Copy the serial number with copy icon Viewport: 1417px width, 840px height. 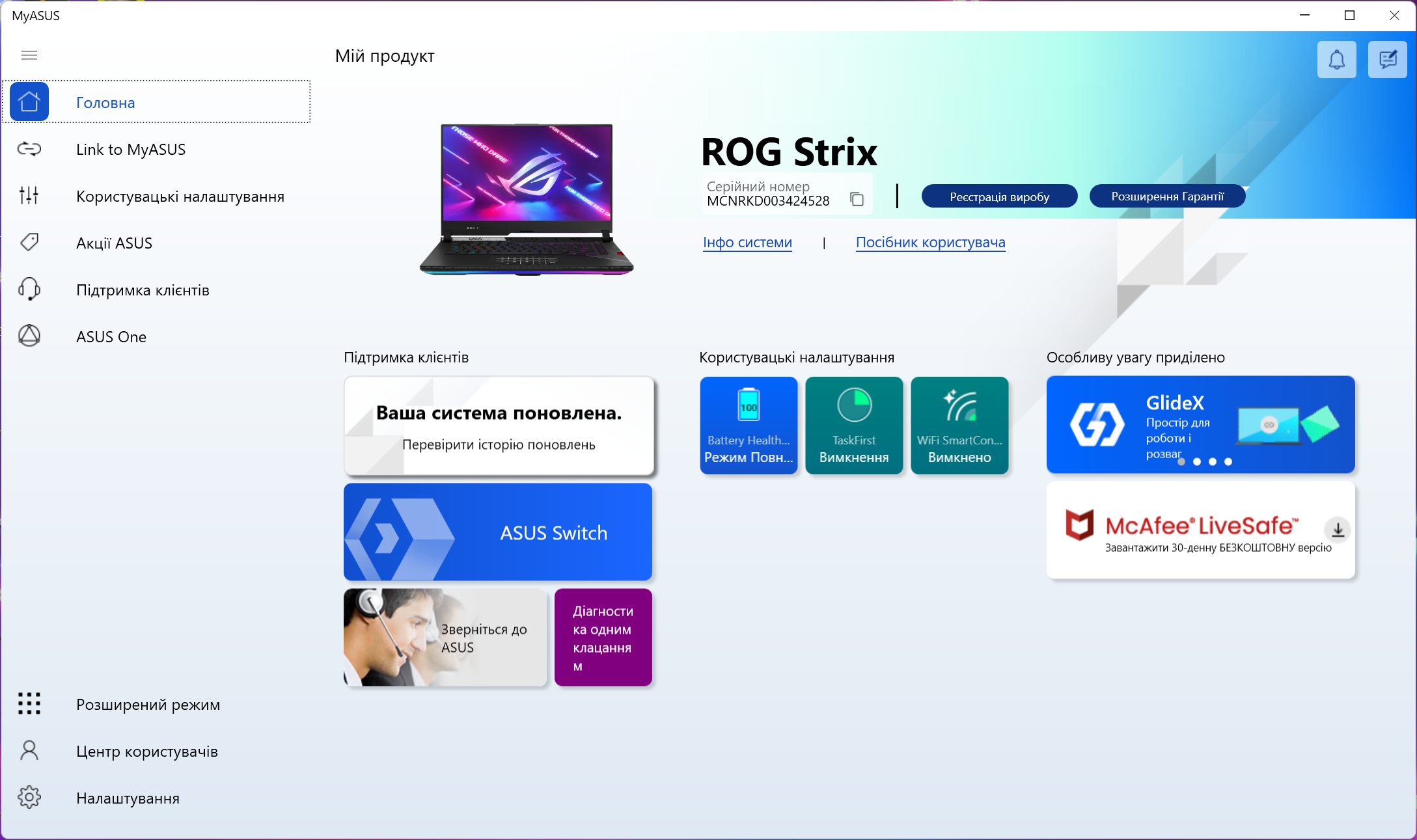(857, 199)
